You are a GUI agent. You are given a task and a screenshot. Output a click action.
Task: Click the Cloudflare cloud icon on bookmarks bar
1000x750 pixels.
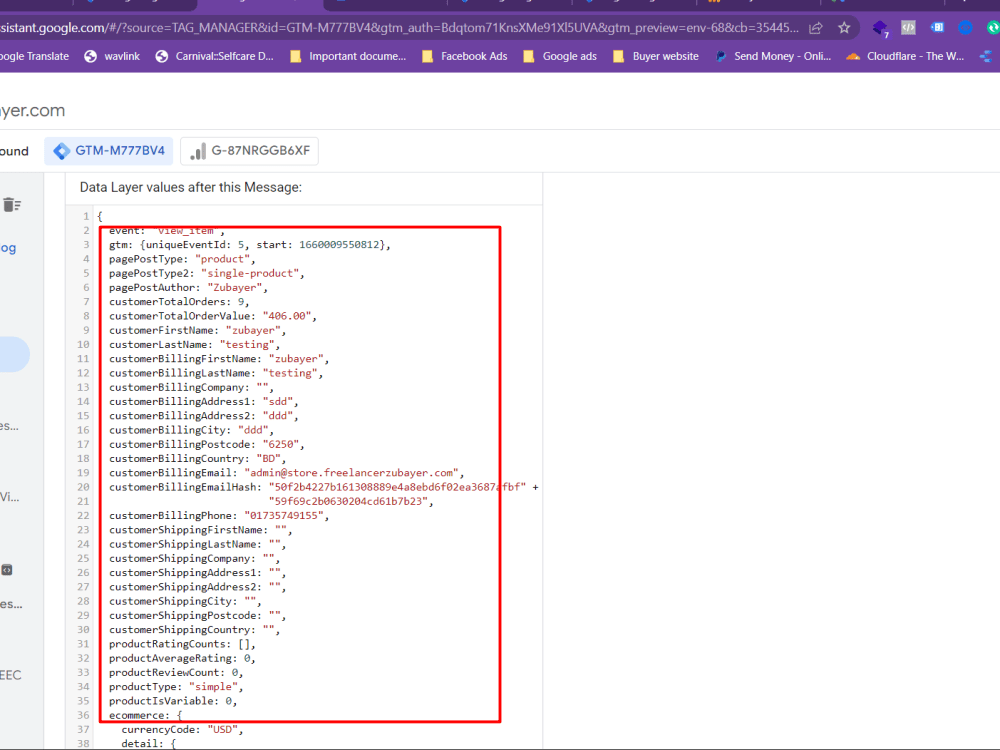[x=853, y=57]
